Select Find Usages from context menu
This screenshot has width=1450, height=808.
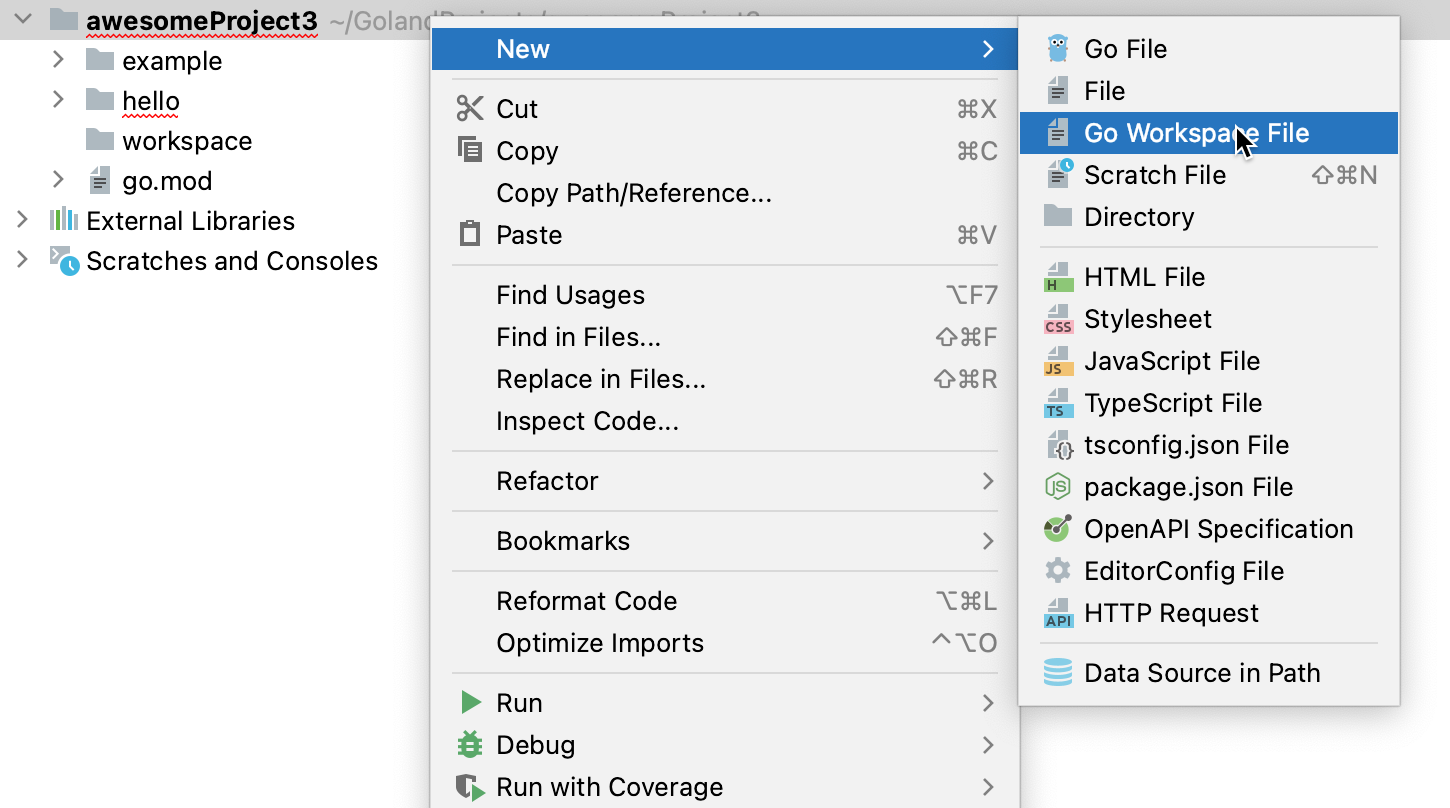pyautogui.click(x=725, y=295)
